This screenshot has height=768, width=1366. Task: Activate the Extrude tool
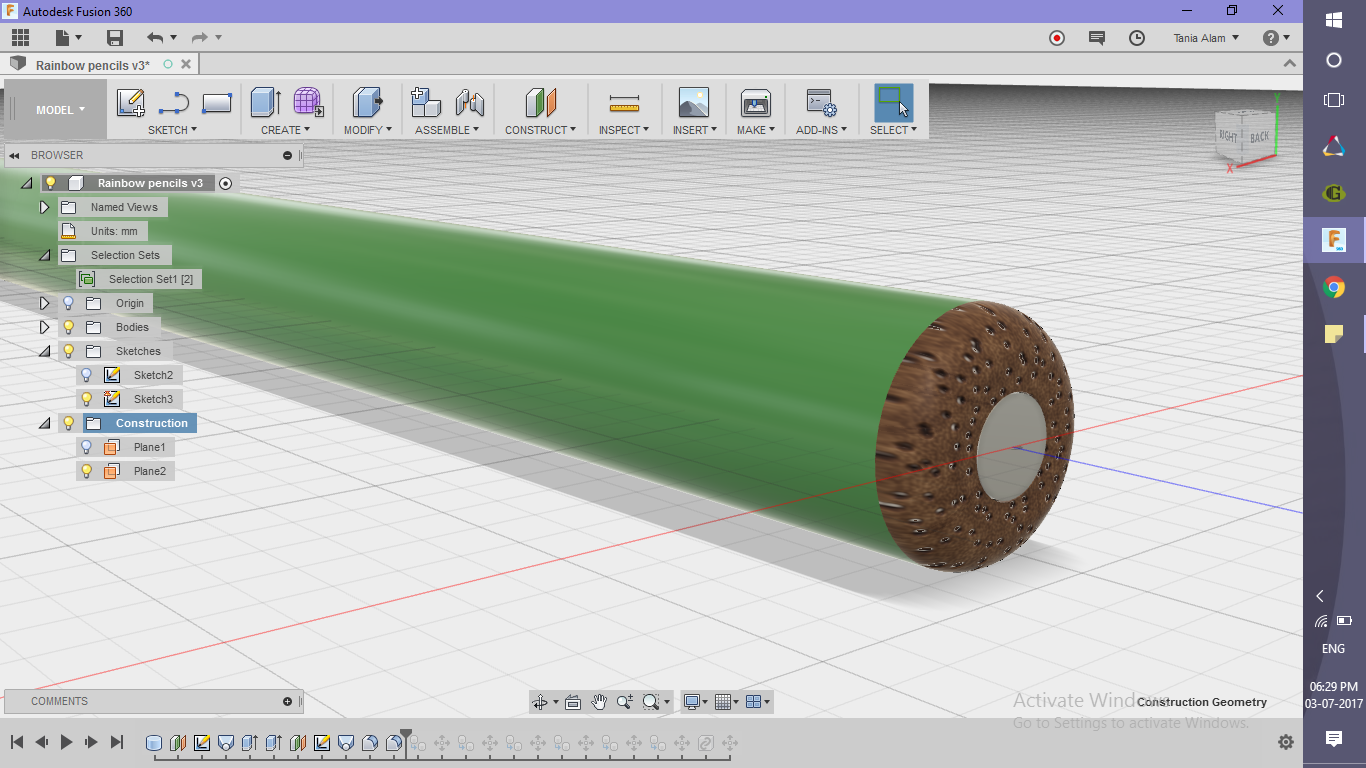(265, 102)
